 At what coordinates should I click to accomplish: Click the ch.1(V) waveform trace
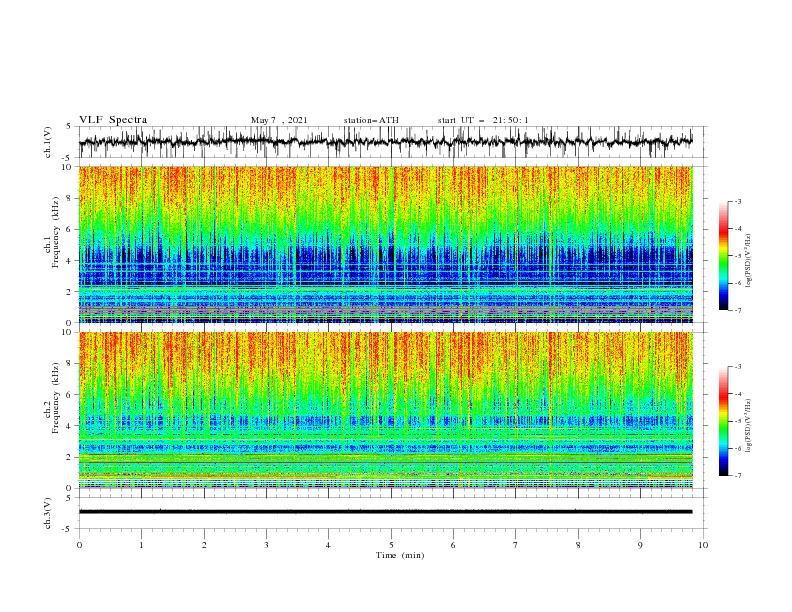[x=386, y=141]
